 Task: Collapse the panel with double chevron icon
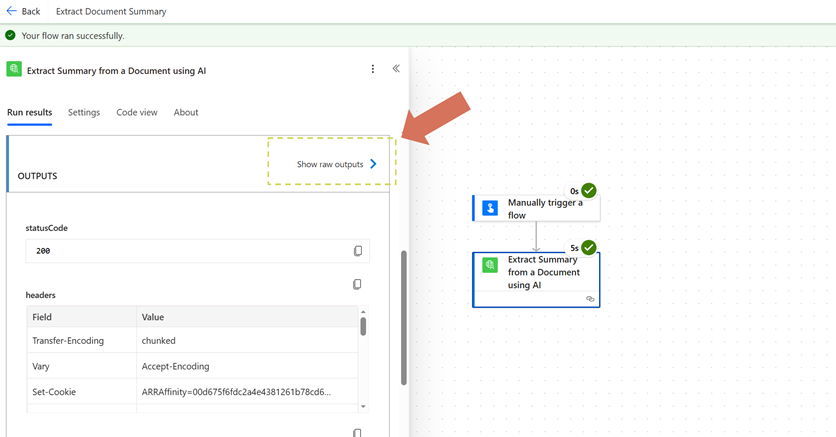[x=396, y=69]
